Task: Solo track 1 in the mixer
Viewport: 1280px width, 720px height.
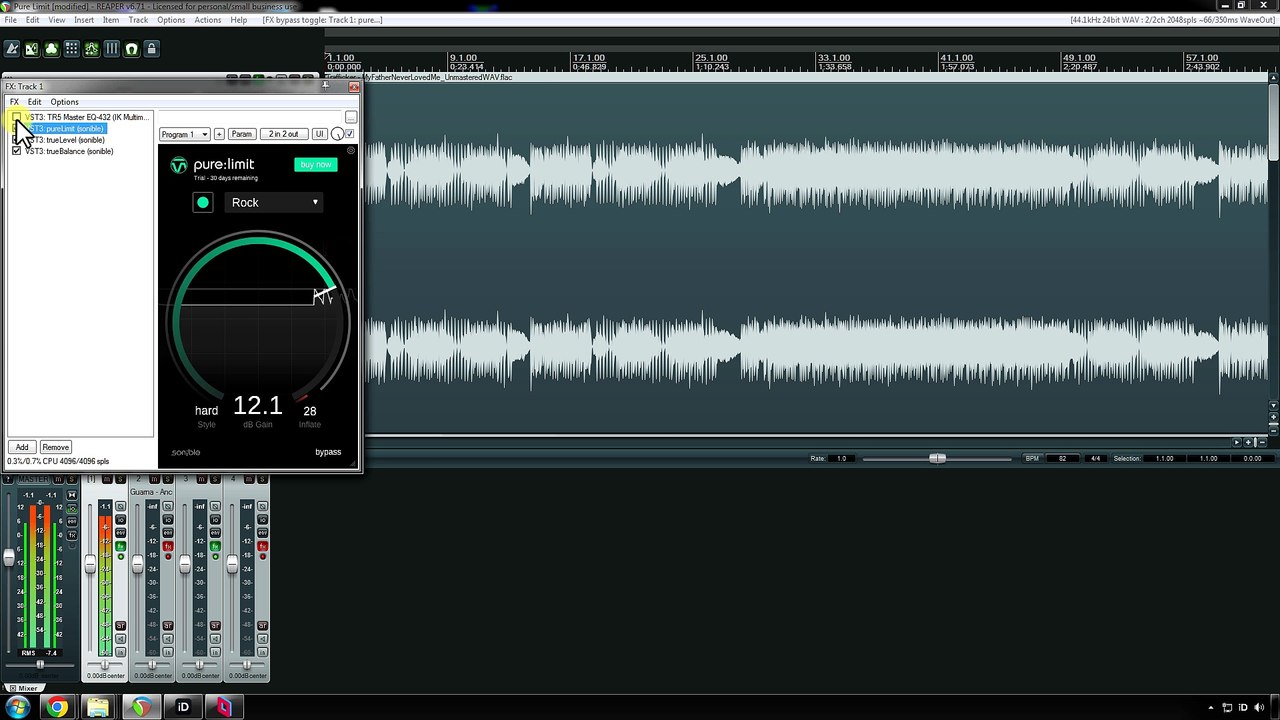Action: (119, 480)
